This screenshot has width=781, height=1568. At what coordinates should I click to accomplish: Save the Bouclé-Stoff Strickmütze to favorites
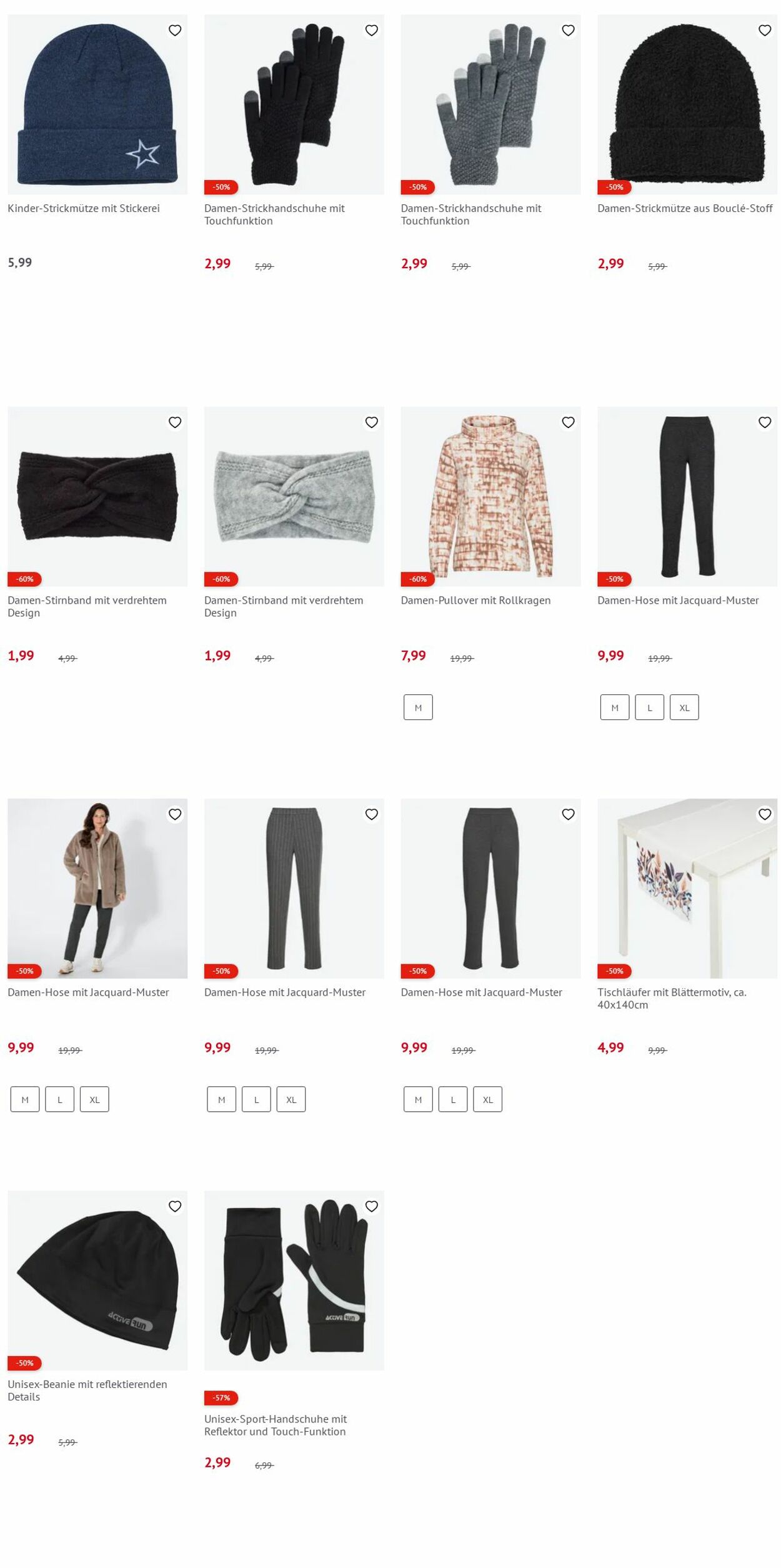coord(765,30)
